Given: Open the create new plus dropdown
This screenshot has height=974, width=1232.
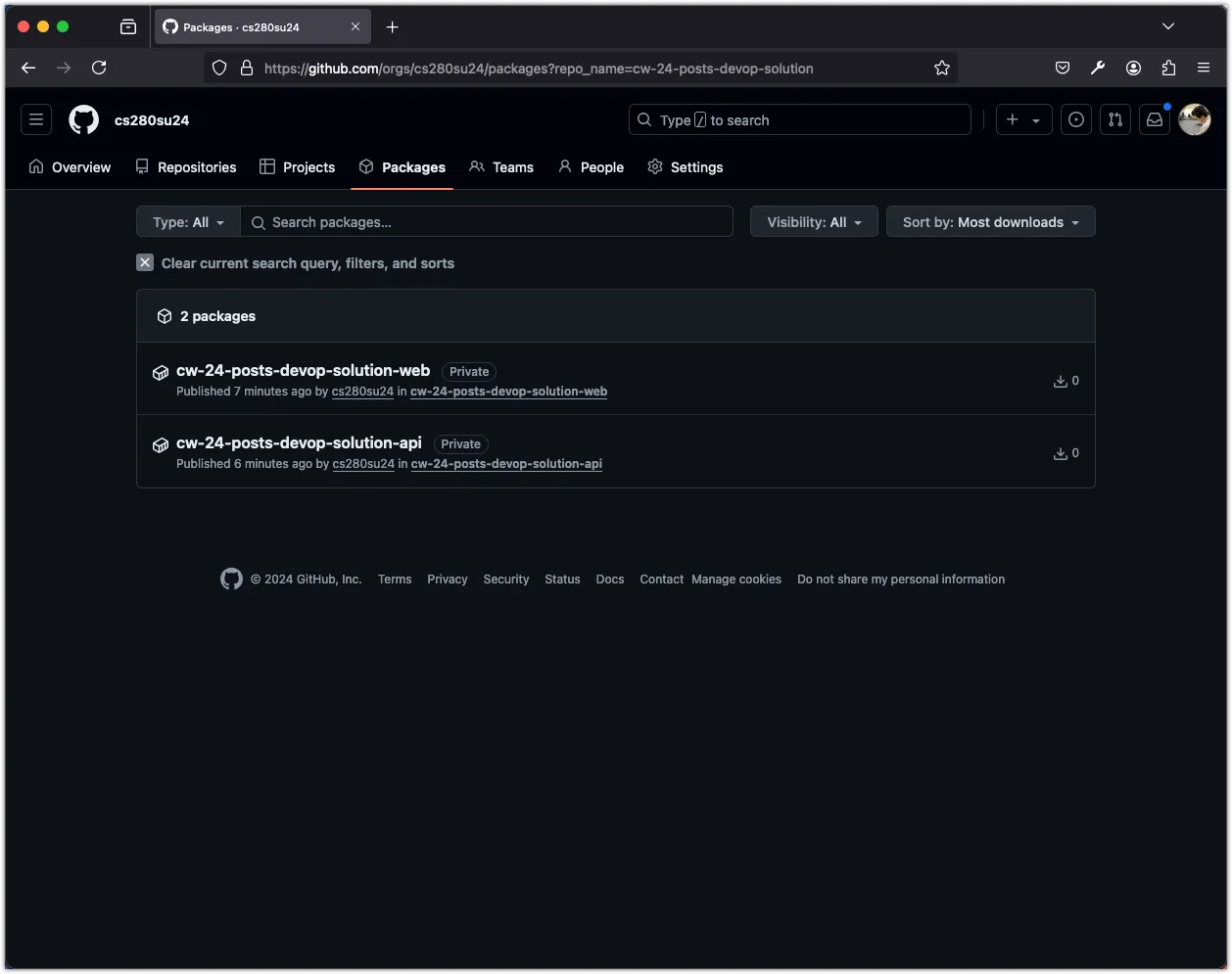Looking at the screenshot, I should click(x=1023, y=119).
